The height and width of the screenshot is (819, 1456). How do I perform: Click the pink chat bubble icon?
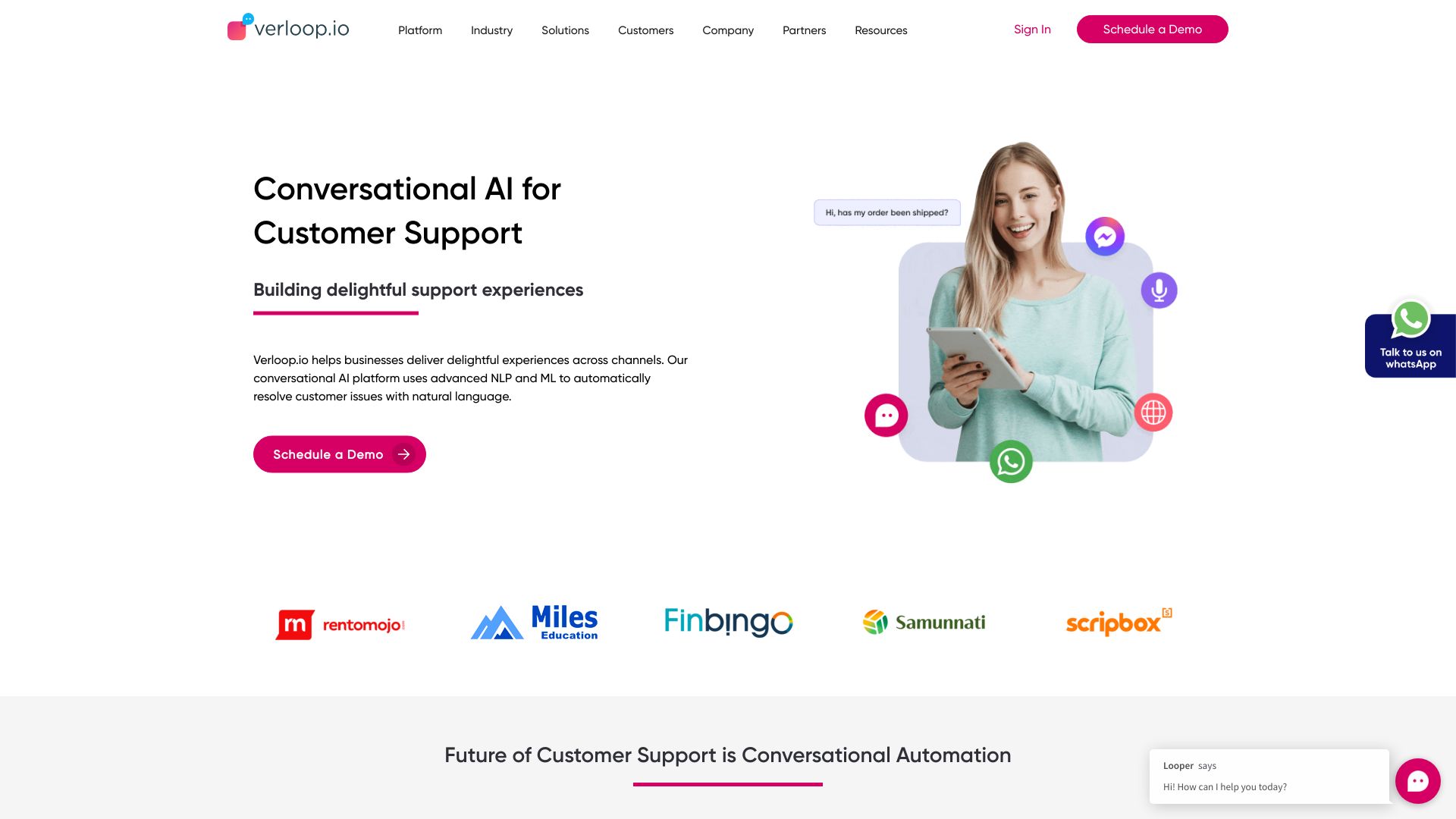[x=1418, y=780]
